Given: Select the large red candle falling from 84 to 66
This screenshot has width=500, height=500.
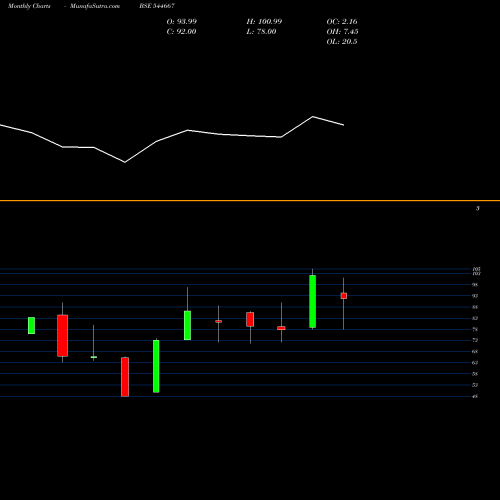Looking at the screenshot, I should (x=62, y=336).
